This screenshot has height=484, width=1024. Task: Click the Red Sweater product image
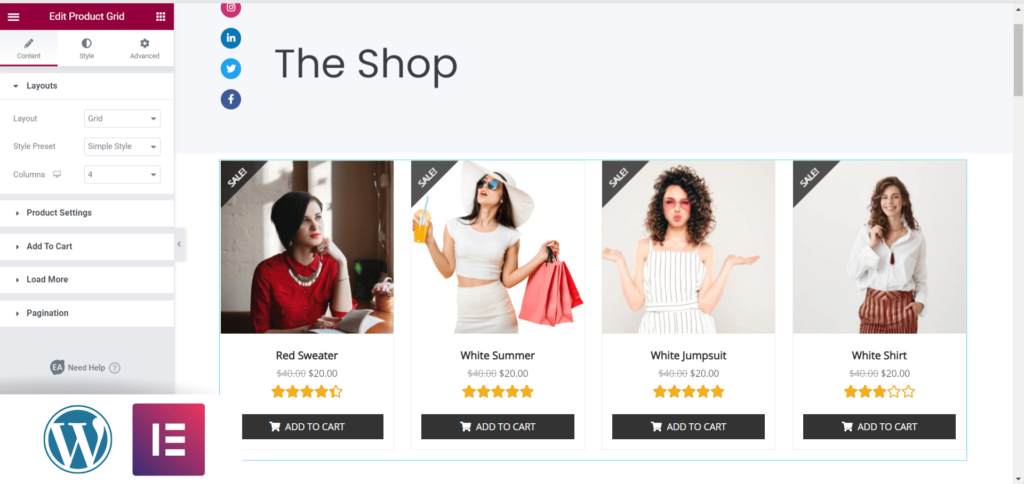coord(307,247)
